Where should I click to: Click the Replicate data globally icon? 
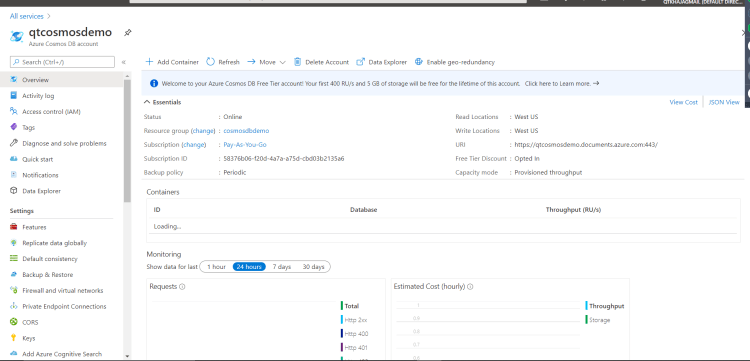coord(14,243)
